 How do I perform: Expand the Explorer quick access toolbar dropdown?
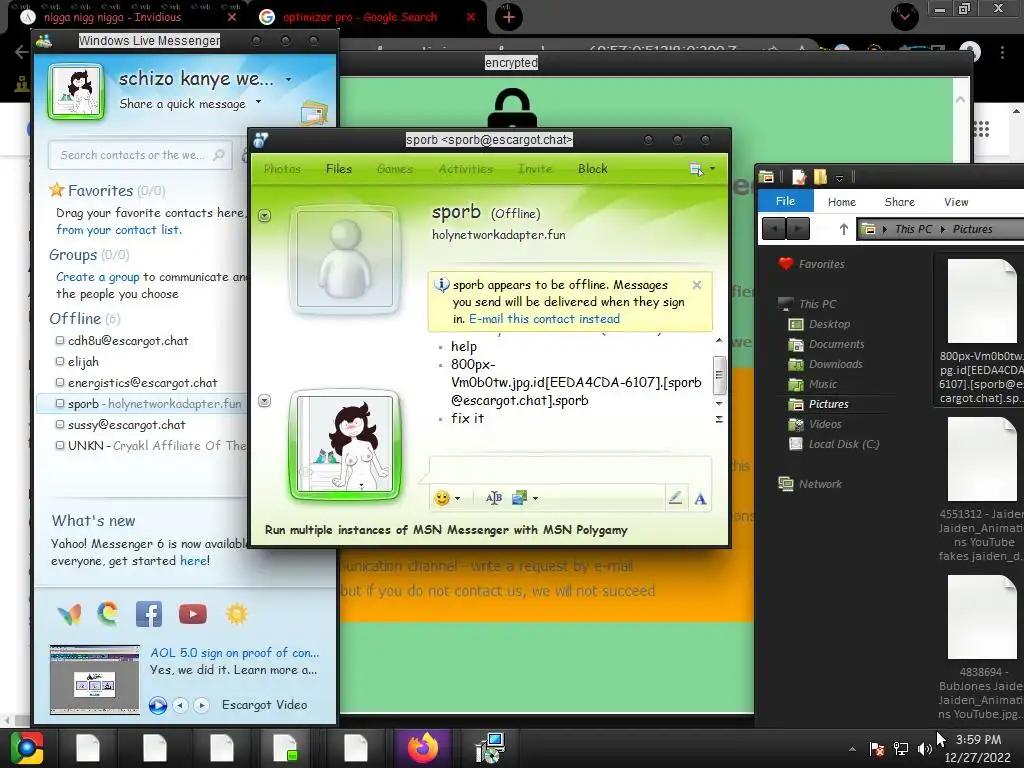coord(840,178)
